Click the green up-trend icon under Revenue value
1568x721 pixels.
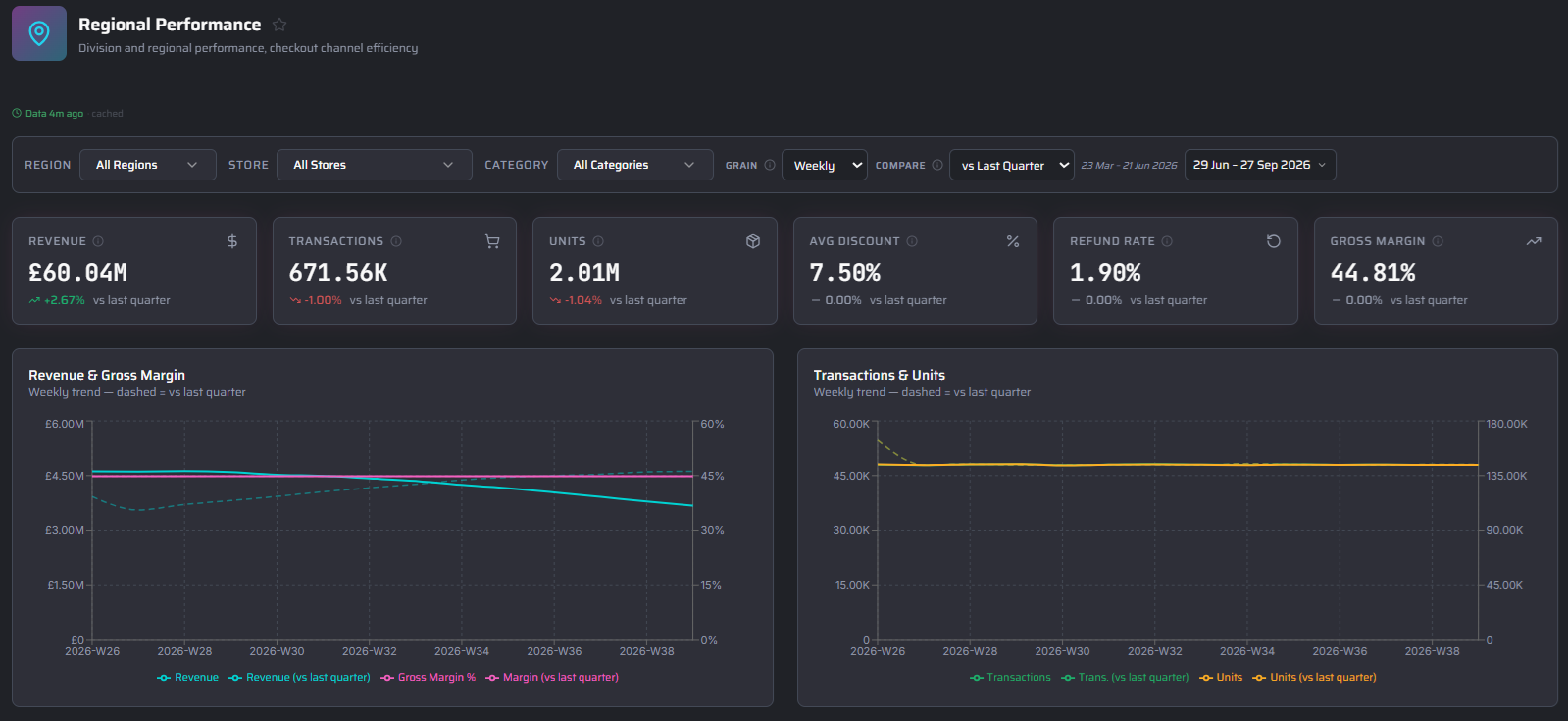34,300
